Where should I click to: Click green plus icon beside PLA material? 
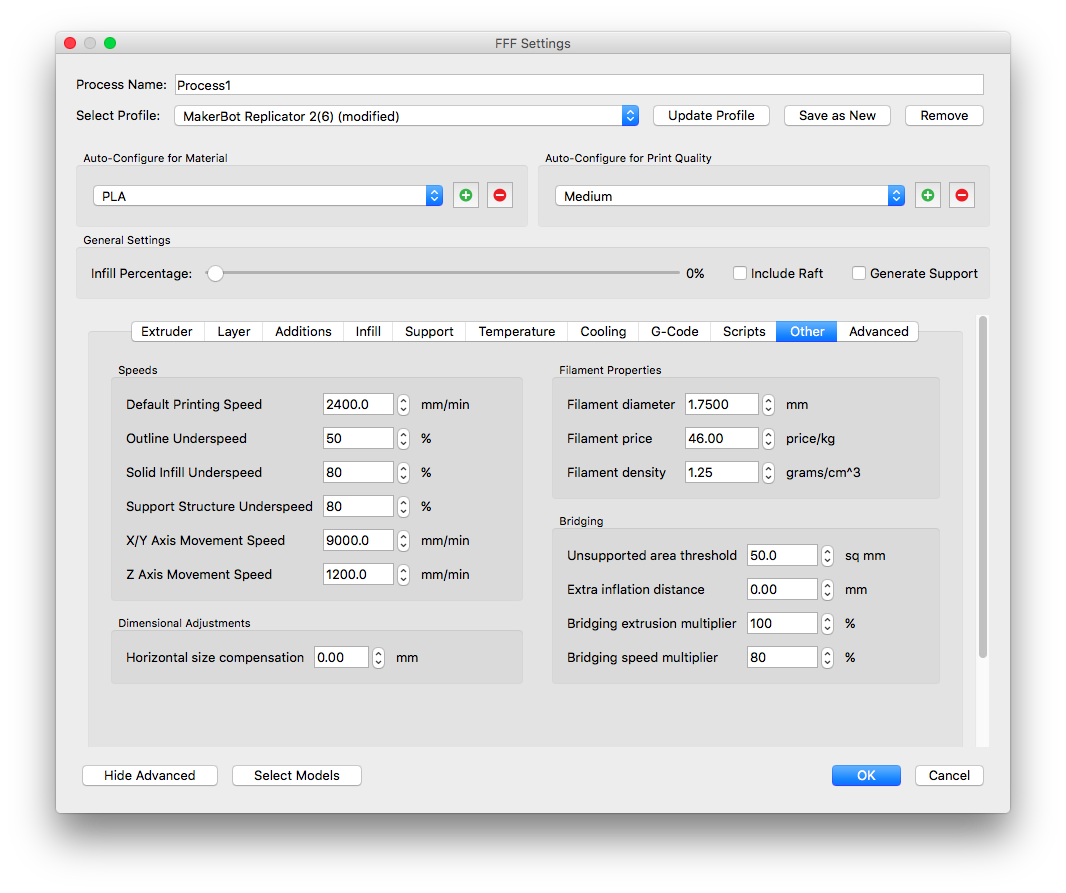click(x=466, y=196)
